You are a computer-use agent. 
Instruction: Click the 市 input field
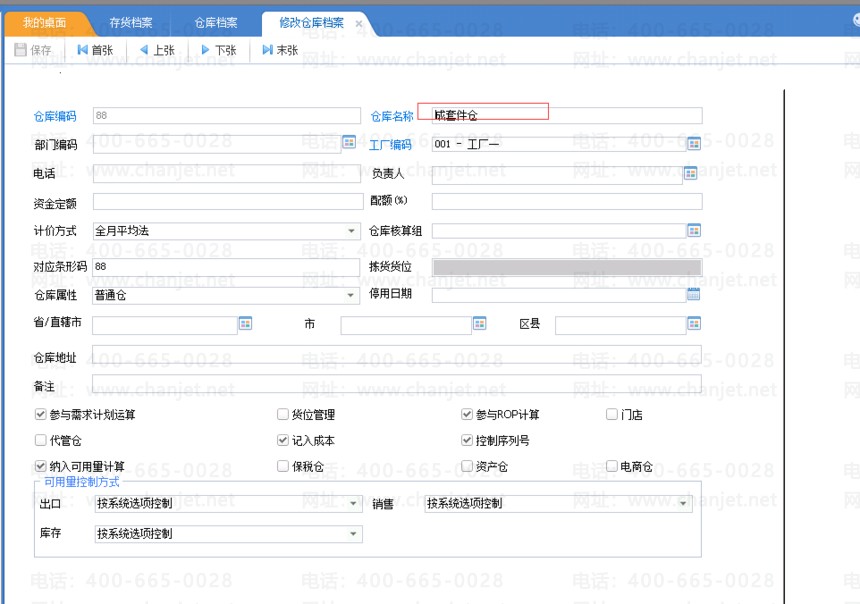tap(406, 325)
